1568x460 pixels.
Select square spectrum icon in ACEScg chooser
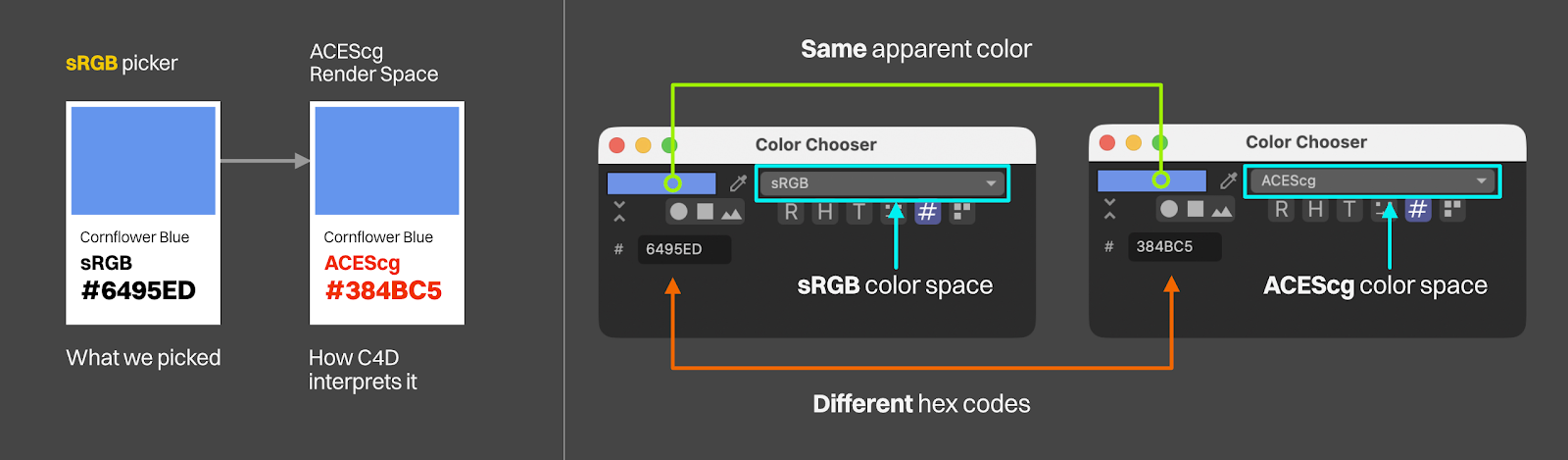coord(1195,209)
